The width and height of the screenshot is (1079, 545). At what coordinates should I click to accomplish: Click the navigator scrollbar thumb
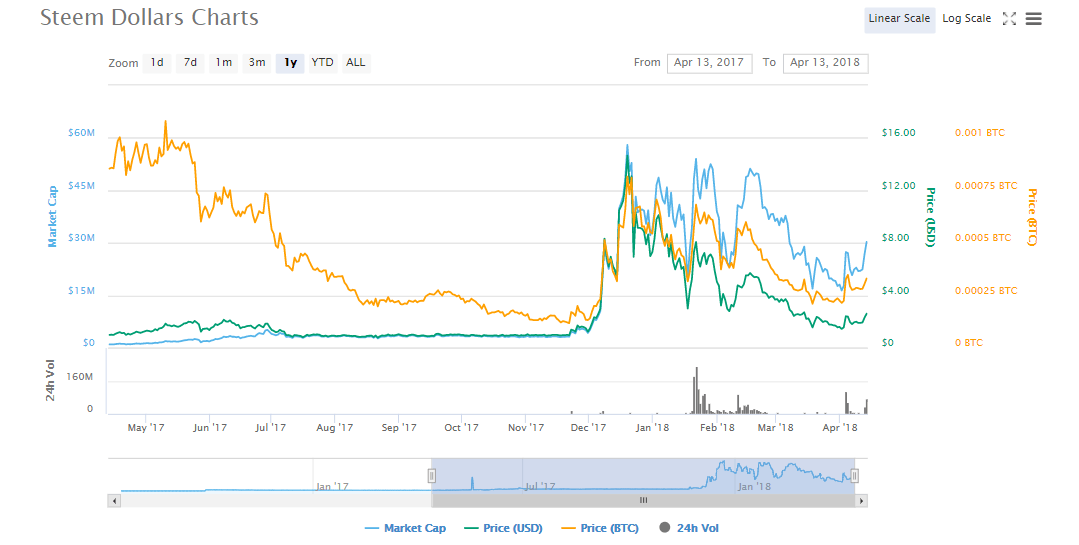643,501
